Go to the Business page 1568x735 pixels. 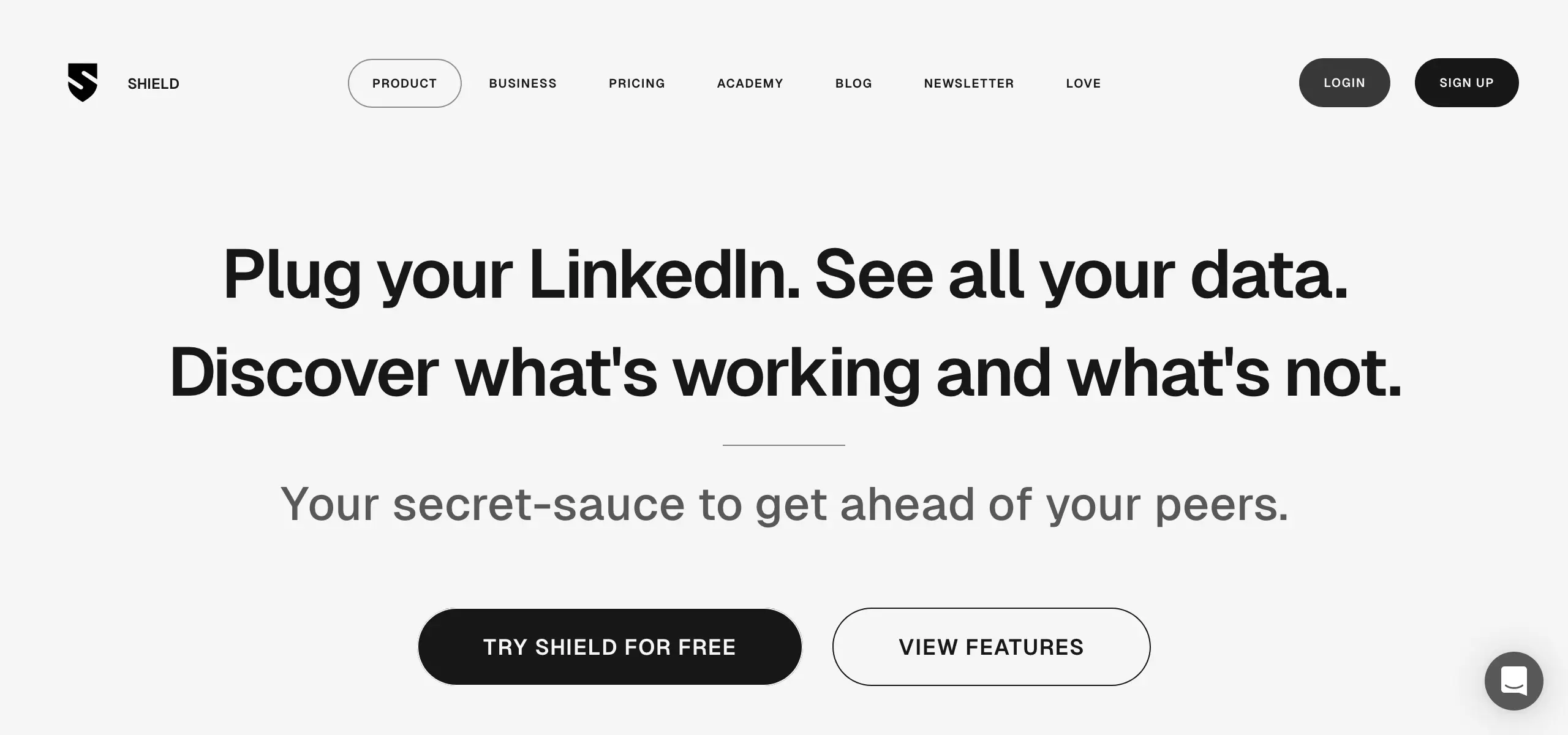tap(522, 83)
